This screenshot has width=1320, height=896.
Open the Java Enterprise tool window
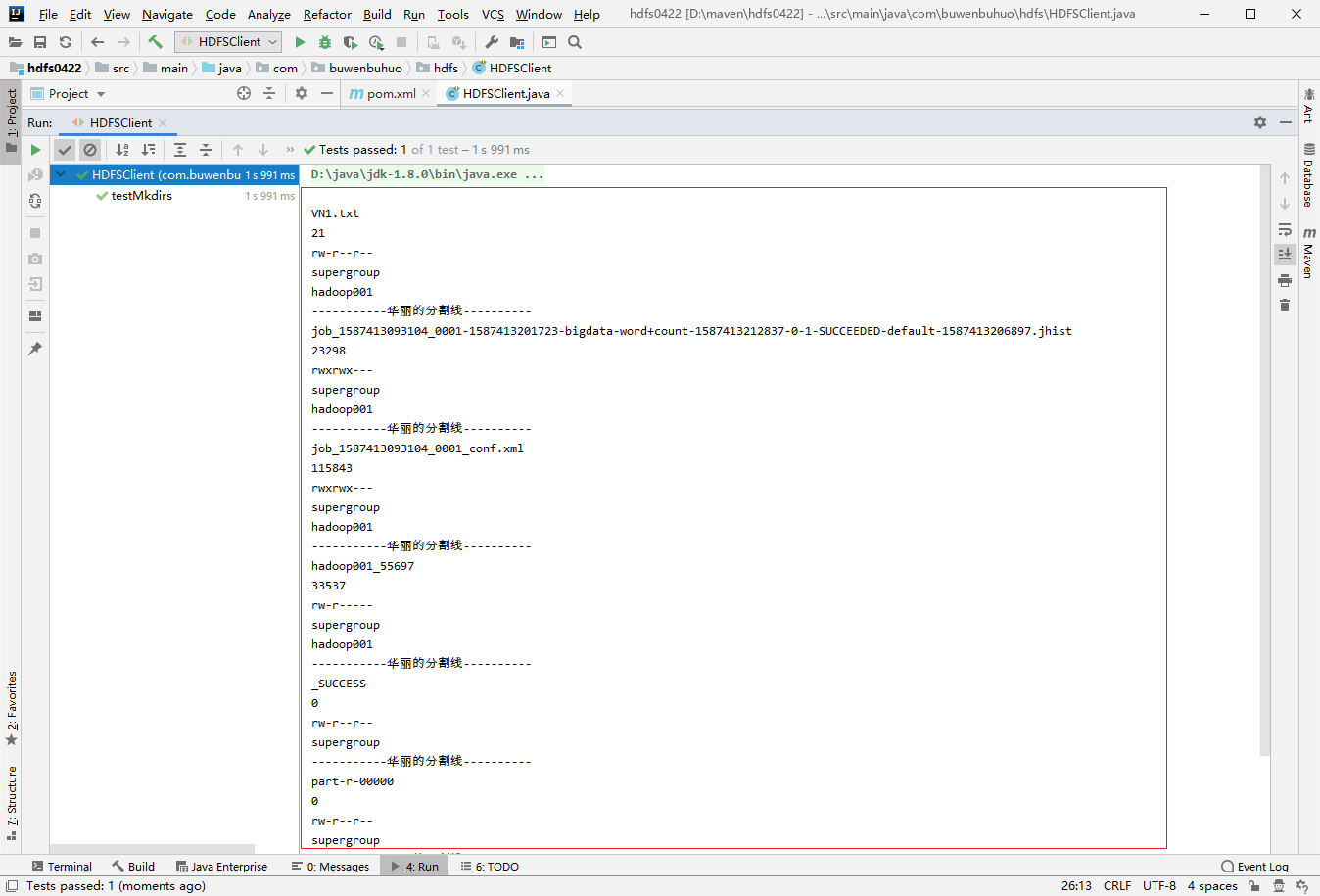pos(221,867)
